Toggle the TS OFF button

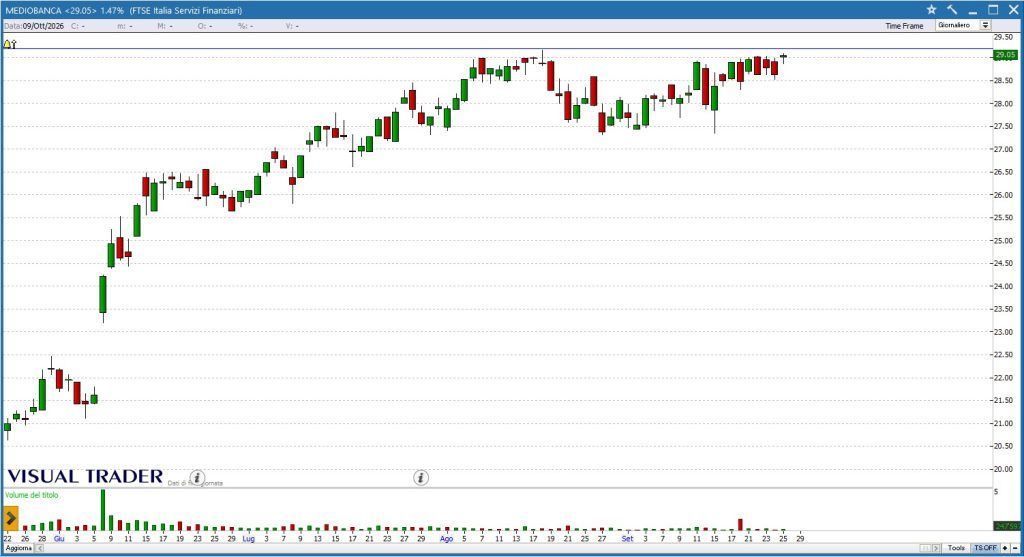(985, 548)
